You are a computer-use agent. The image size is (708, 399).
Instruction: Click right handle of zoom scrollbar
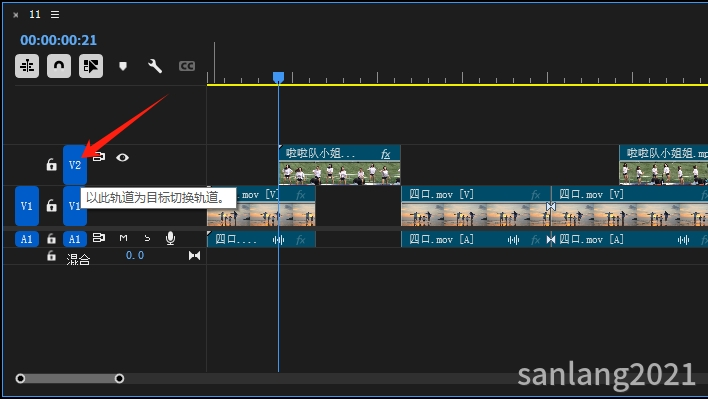pos(119,378)
